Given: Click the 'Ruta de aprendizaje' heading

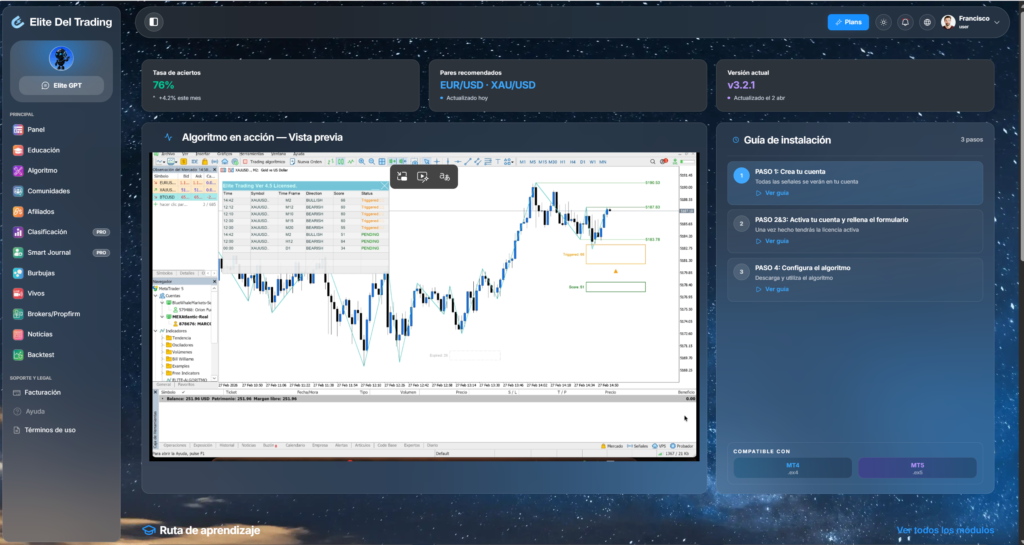Looking at the screenshot, I should (x=210, y=531).
